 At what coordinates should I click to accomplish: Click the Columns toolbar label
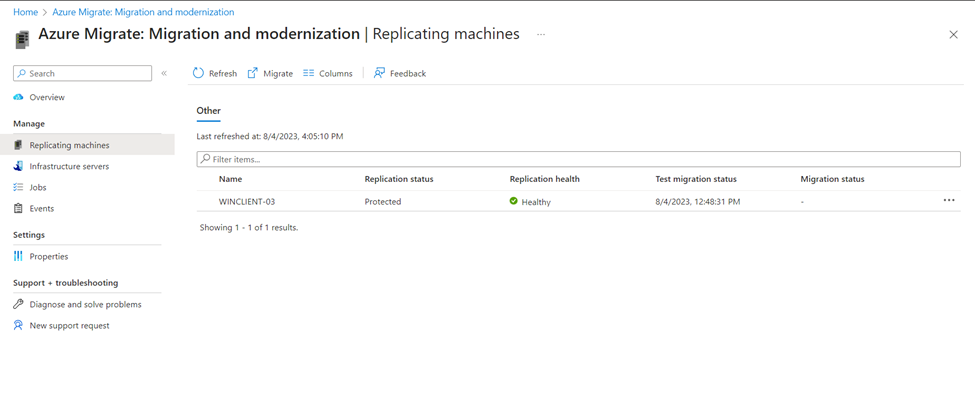tap(336, 73)
